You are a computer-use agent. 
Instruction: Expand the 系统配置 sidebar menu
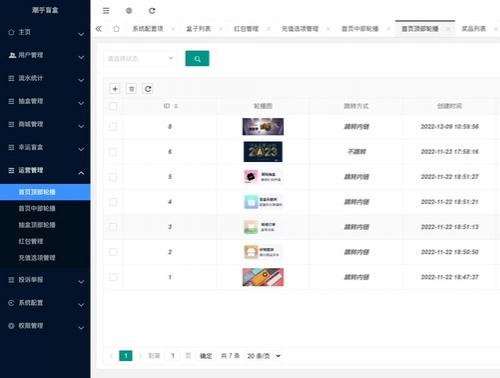(x=45, y=303)
